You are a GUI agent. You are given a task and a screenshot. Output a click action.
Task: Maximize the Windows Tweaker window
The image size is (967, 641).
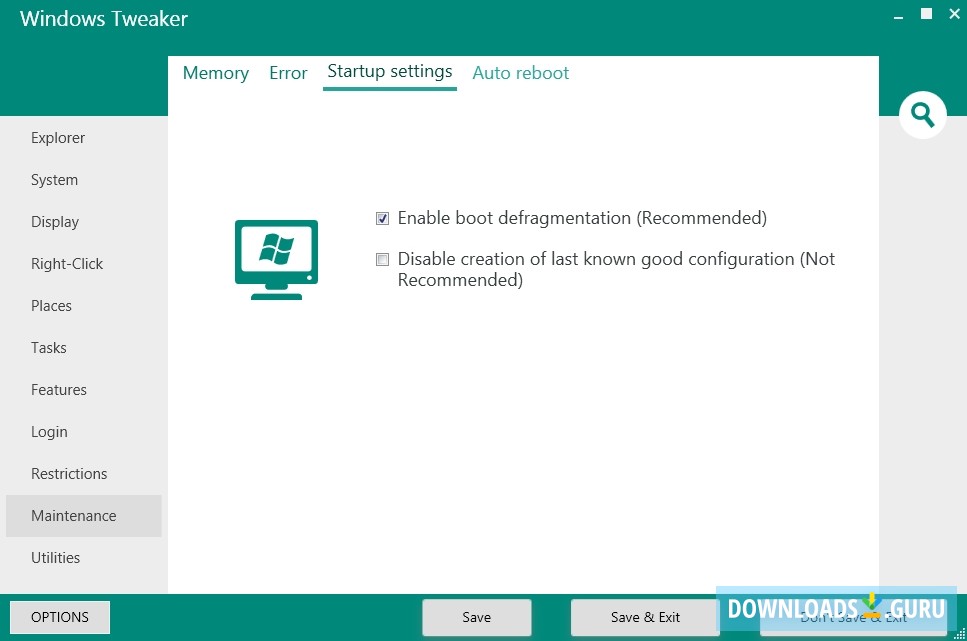point(926,14)
